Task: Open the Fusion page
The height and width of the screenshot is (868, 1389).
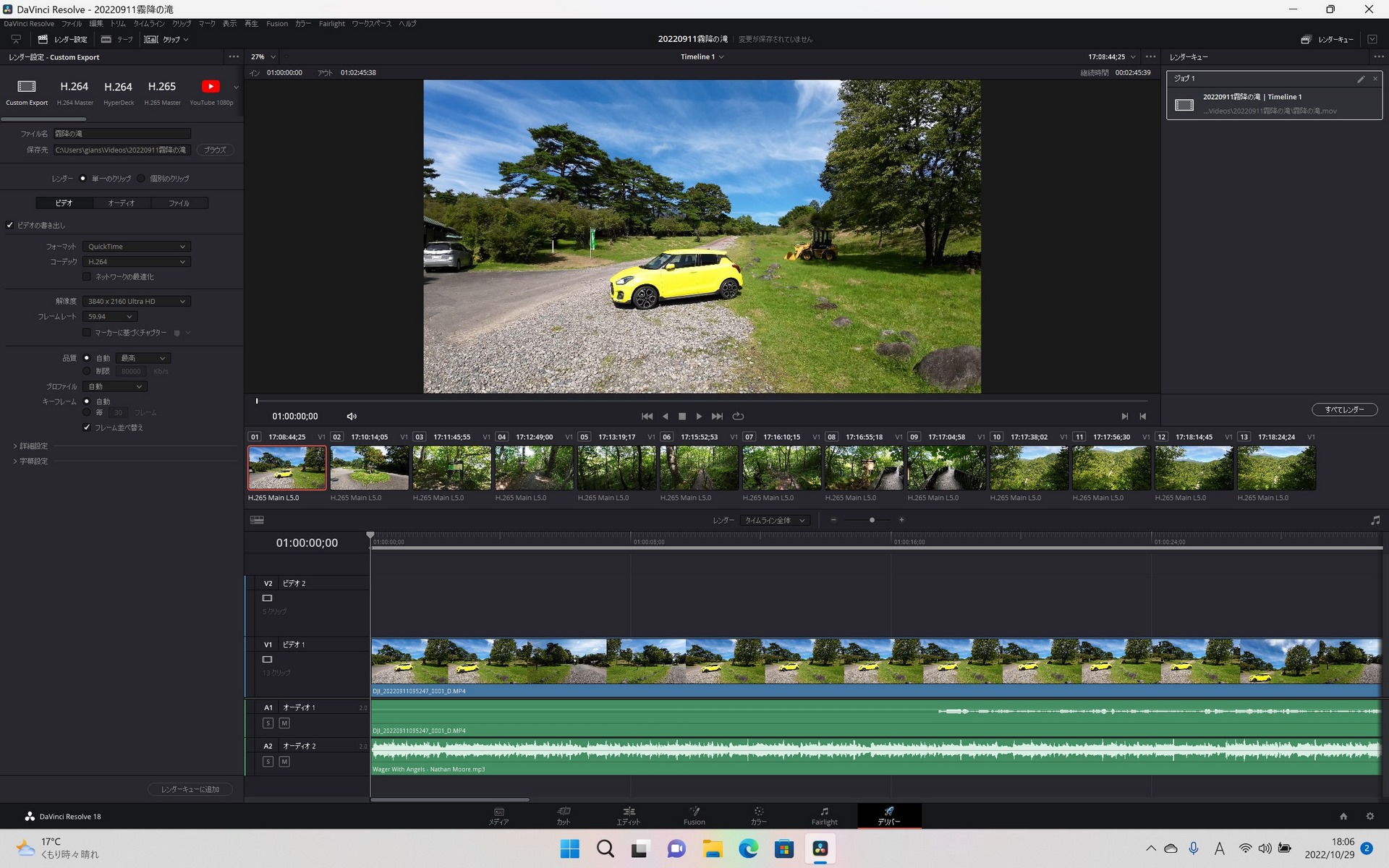Action: [694, 815]
